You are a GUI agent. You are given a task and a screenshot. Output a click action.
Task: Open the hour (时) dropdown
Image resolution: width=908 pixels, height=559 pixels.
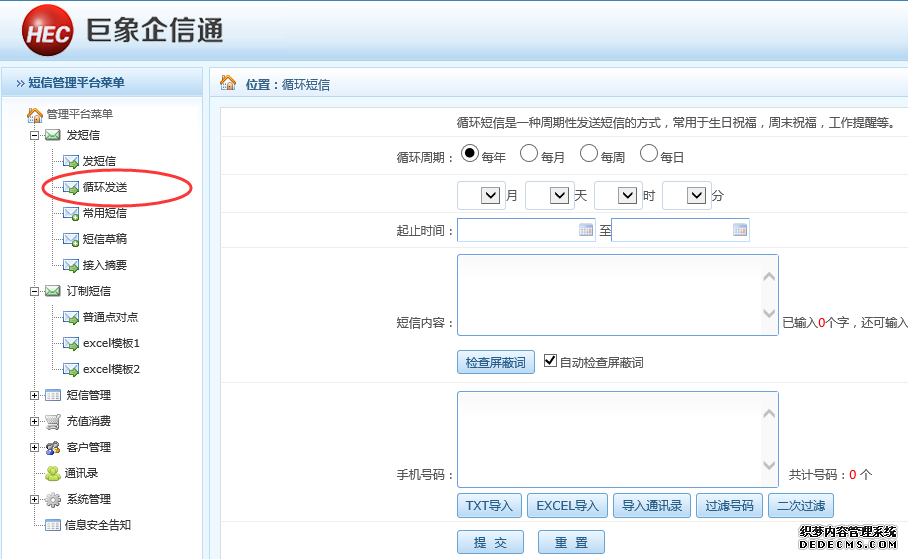[628, 196]
